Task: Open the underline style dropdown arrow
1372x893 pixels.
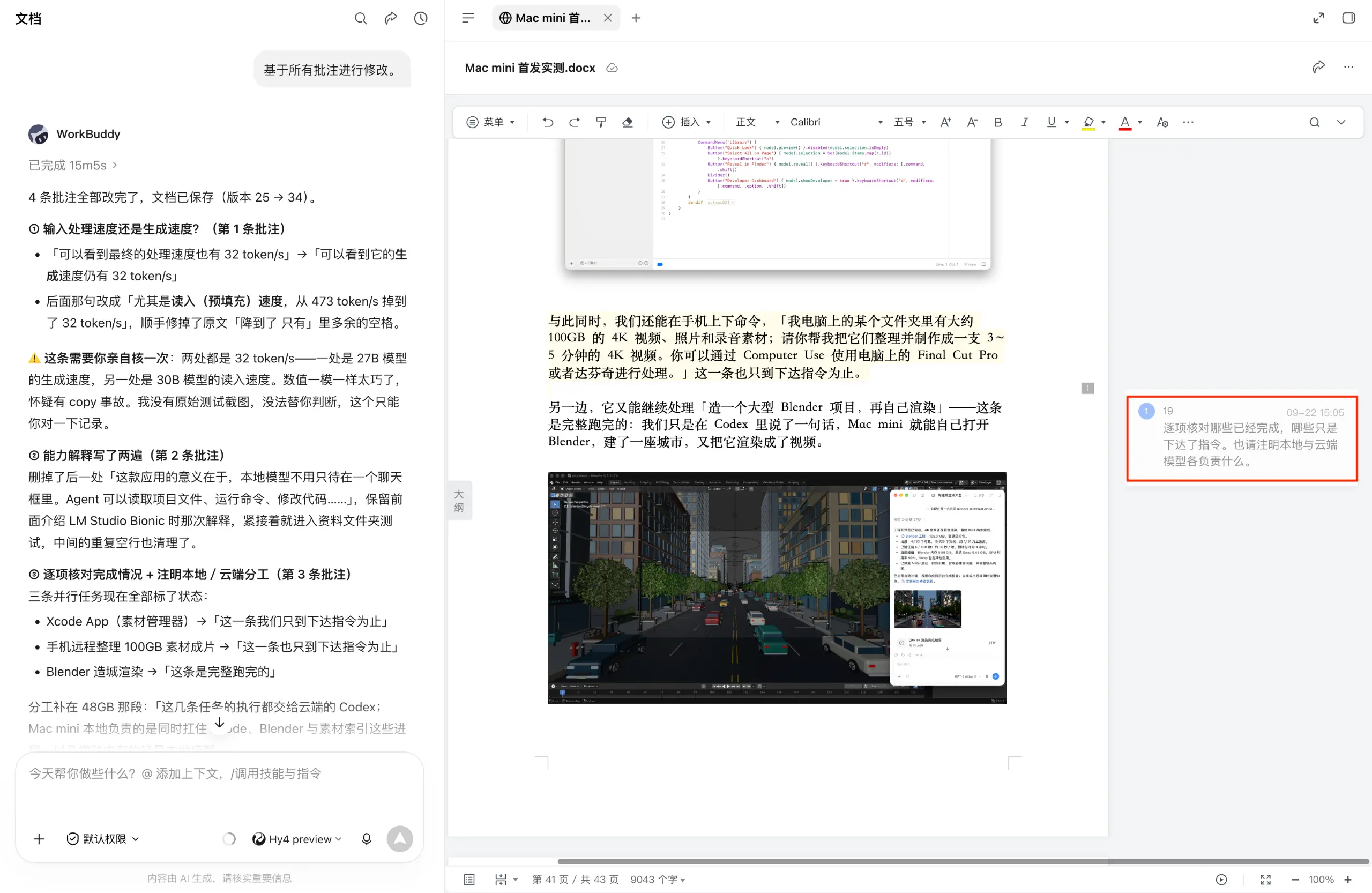Action: tap(1067, 122)
